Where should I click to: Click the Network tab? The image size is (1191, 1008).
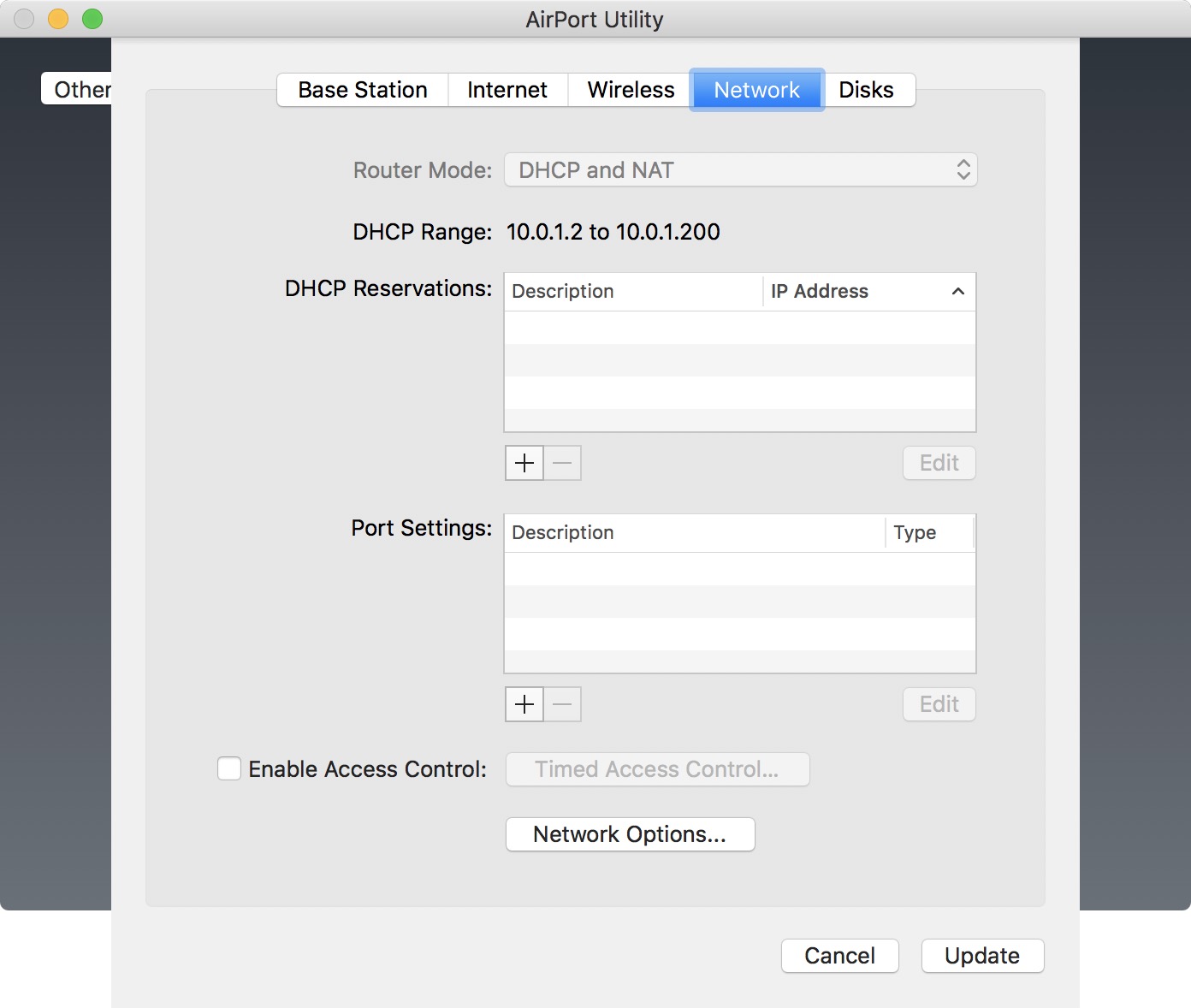click(757, 90)
